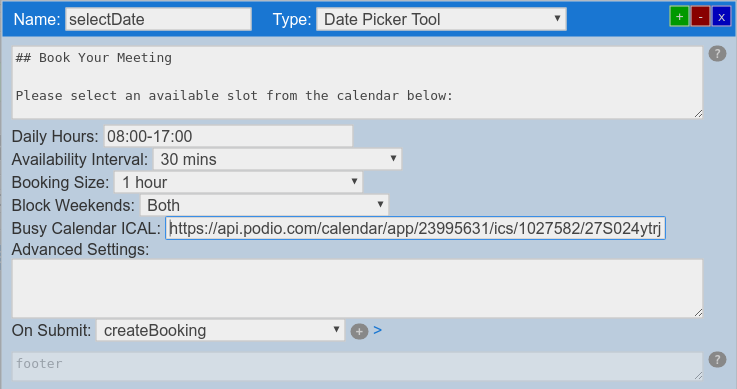Click the Busy Calendar ICAL URL field
The width and height of the screenshot is (737, 389).
click(x=415, y=228)
